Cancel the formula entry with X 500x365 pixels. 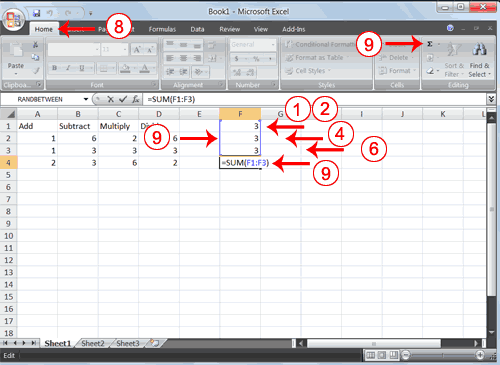point(110,99)
